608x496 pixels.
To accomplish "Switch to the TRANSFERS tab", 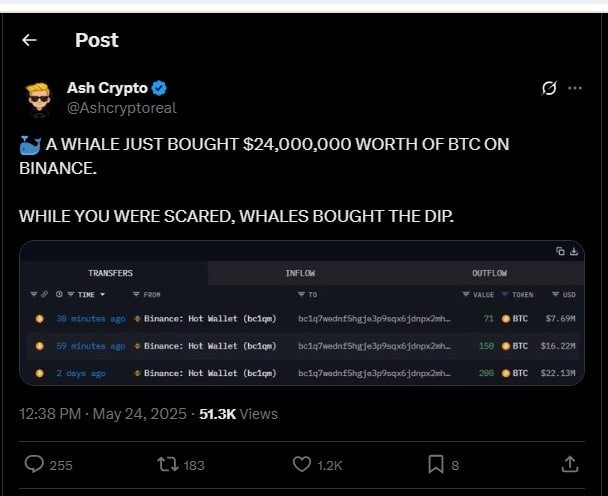I will click(110, 273).
